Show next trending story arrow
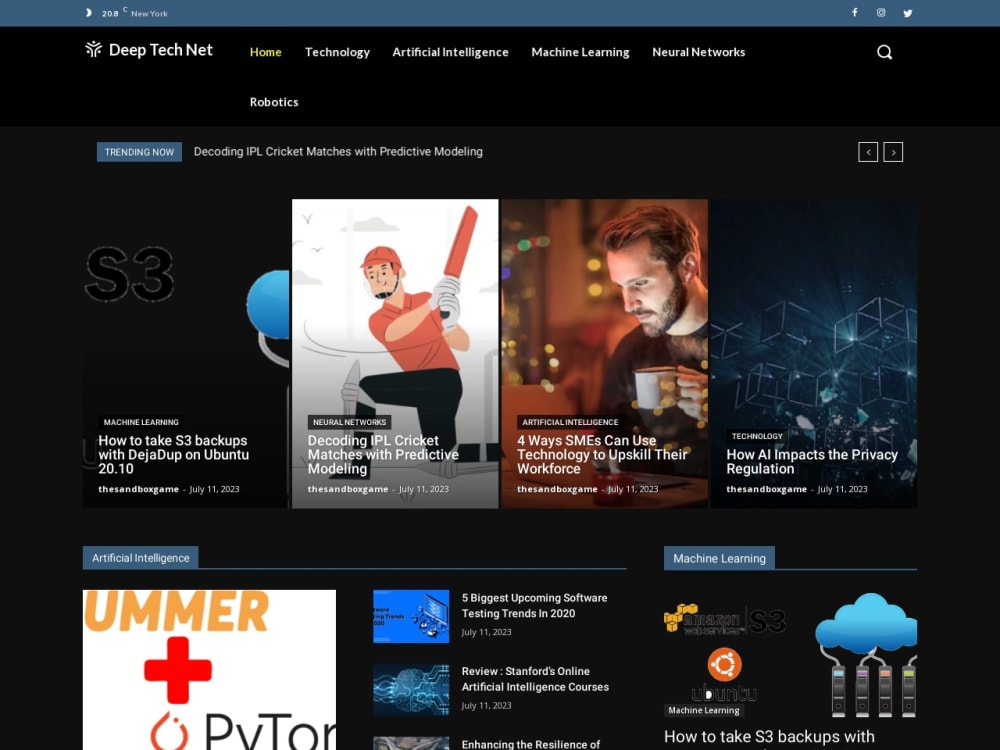This screenshot has height=750, width=1000. point(893,152)
